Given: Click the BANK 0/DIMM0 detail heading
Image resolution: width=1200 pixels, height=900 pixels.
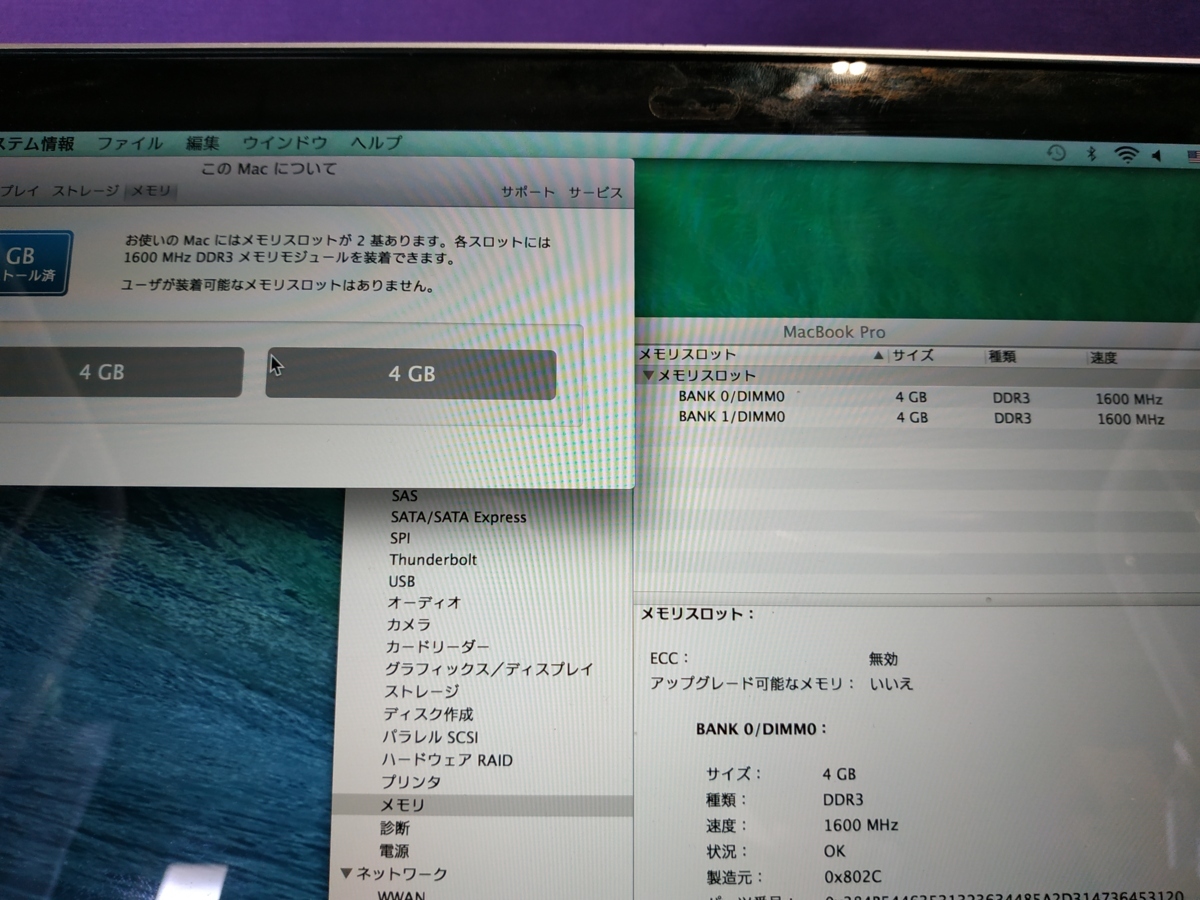Looking at the screenshot, I should [x=762, y=729].
